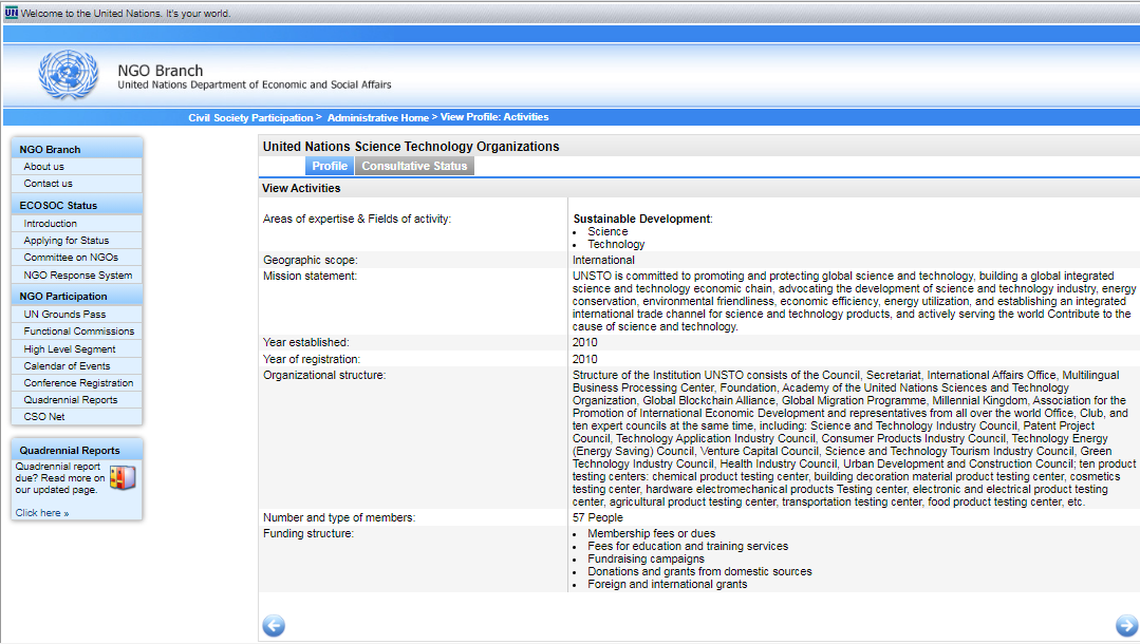Open the About us sidebar link

pos(44,166)
